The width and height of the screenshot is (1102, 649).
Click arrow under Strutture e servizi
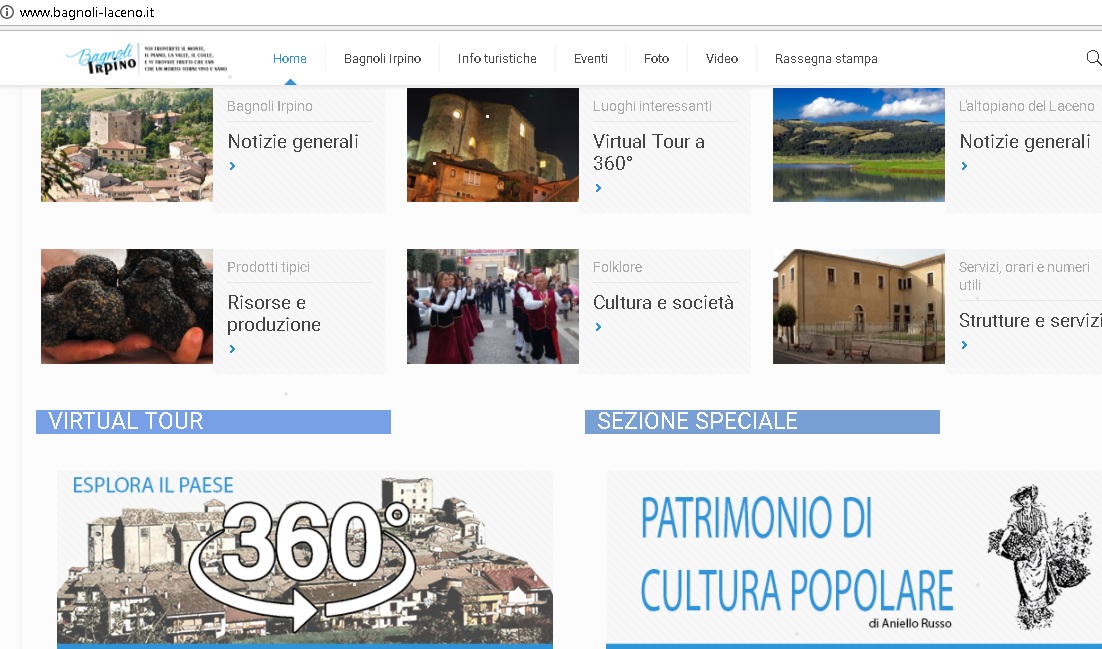point(965,345)
